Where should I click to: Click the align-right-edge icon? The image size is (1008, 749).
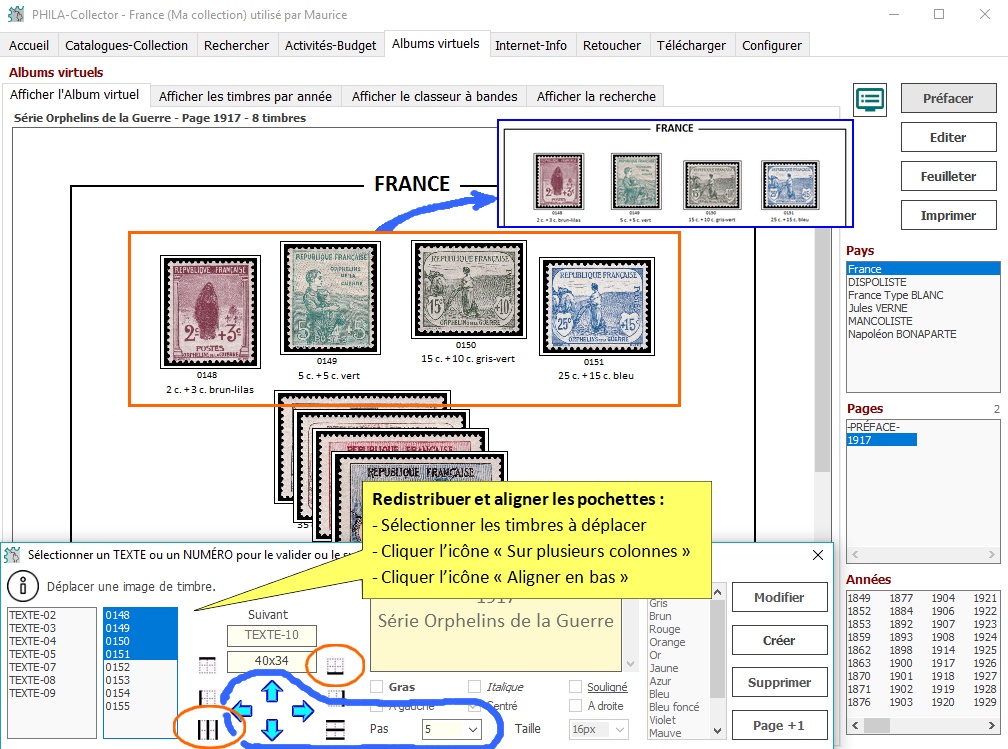[336, 696]
